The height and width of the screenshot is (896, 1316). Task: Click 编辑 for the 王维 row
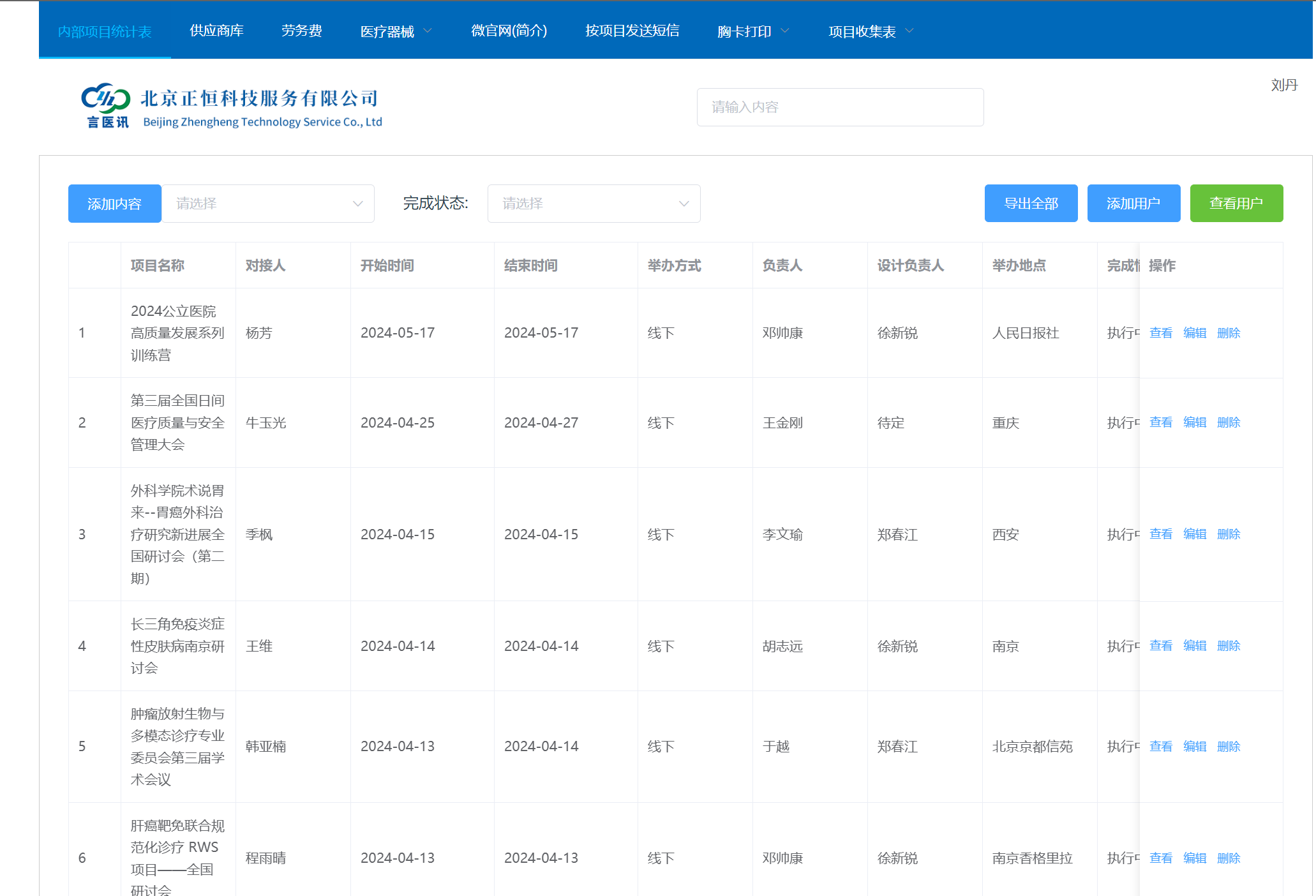(1194, 646)
